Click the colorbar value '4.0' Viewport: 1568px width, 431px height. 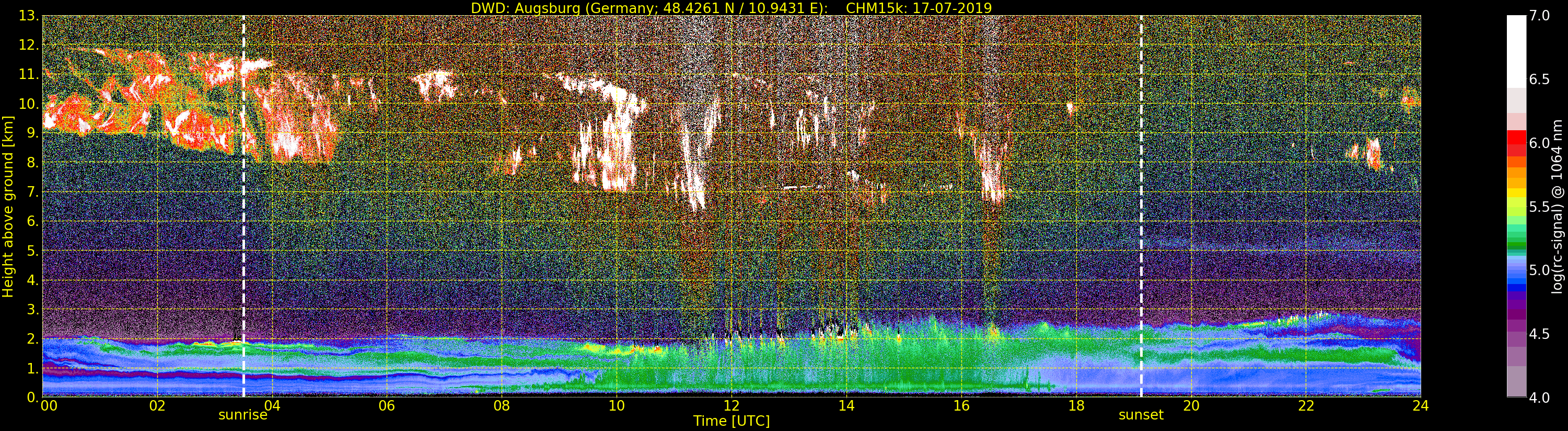point(1540,397)
